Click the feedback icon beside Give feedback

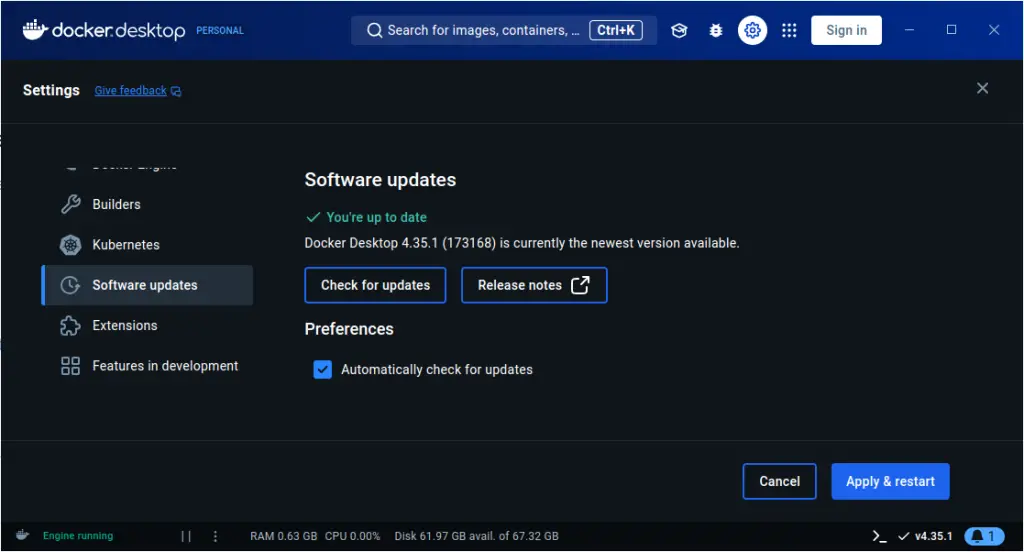pyautogui.click(x=176, y=91)
